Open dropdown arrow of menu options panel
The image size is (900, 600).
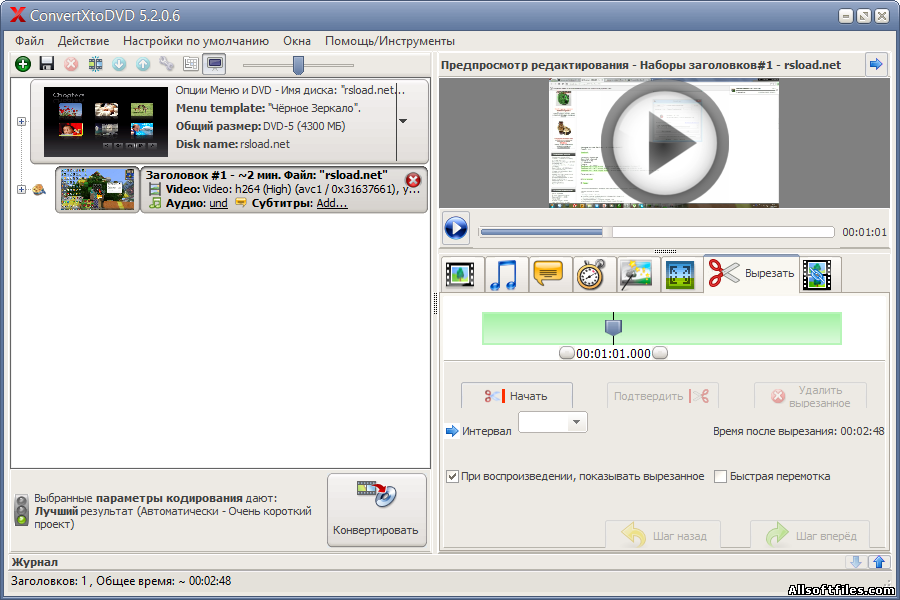tap(403, 121)
